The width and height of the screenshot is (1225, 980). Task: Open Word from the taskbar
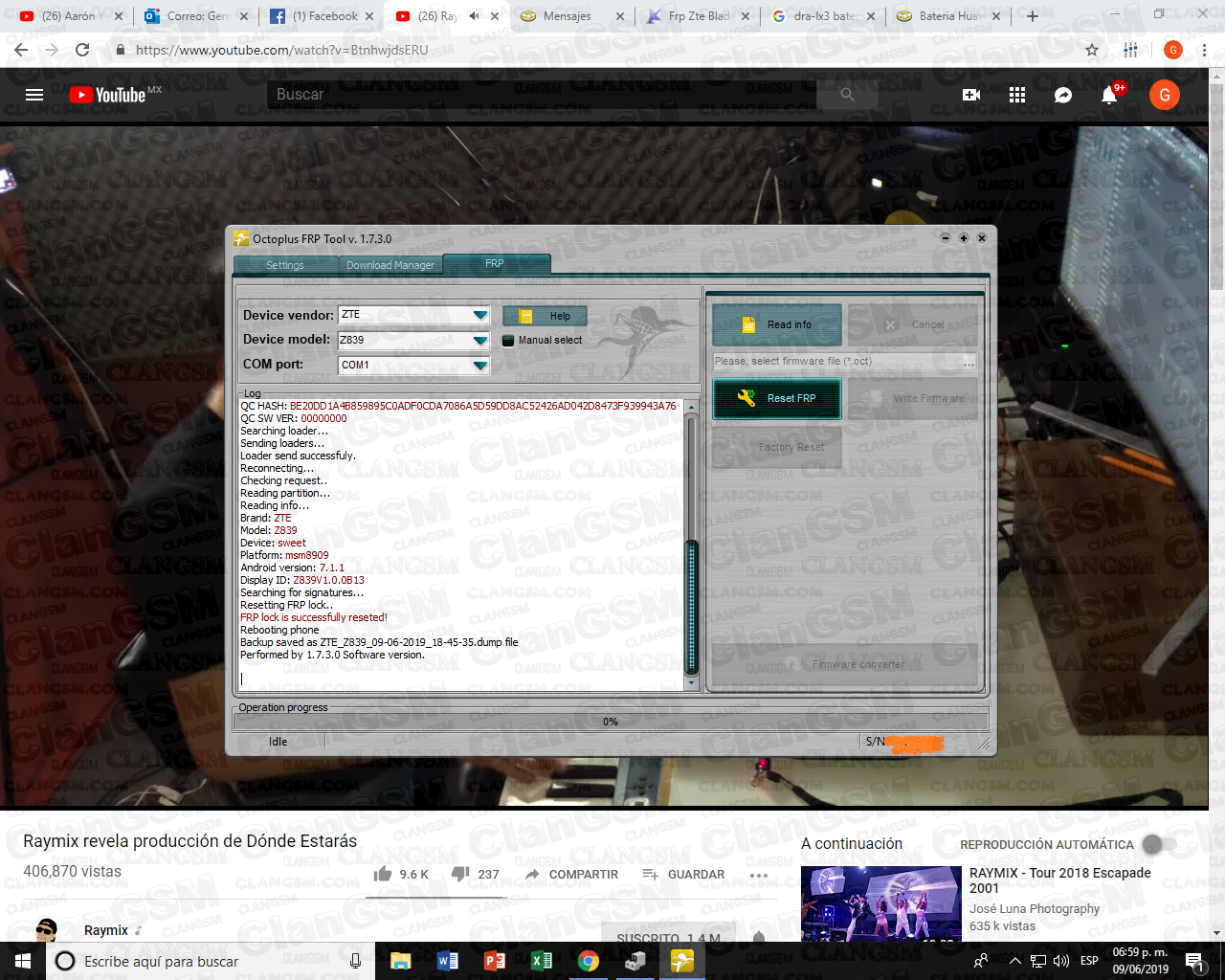[447, 961]
